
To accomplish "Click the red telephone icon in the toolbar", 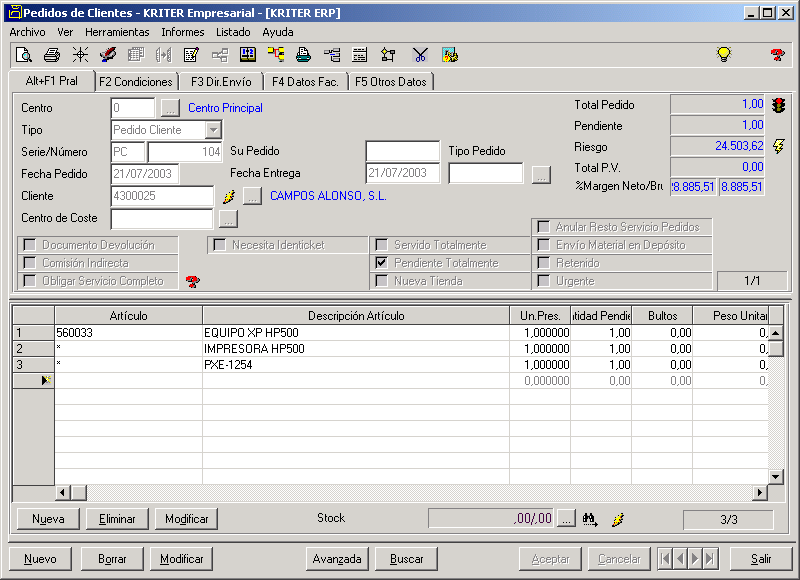I will [778, 55].
